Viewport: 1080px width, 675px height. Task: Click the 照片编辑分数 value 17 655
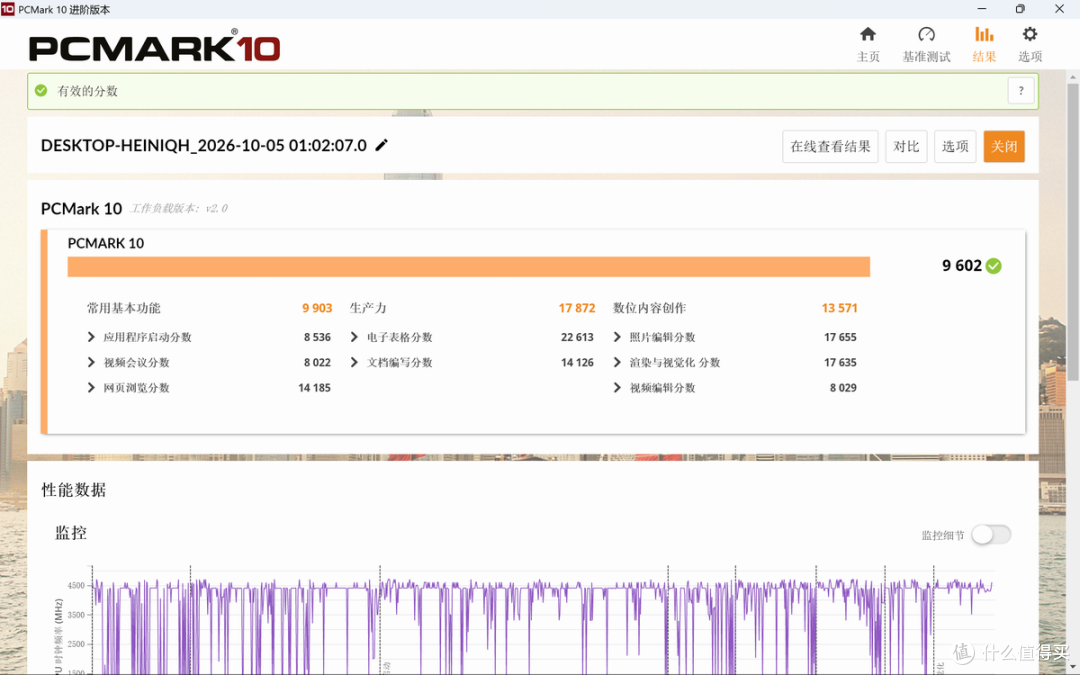[x=840, y=337]
